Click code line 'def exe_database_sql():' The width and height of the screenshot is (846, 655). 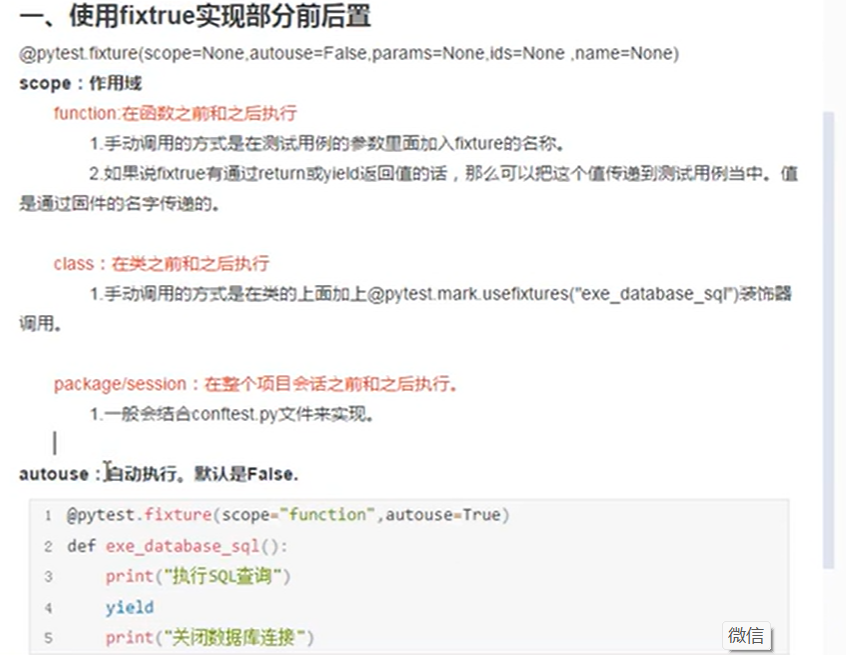pos(177,546)
